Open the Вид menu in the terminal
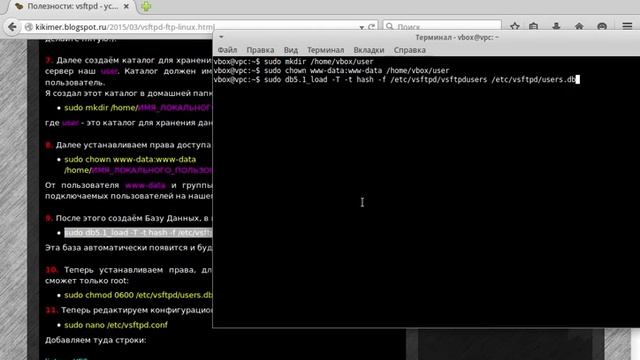 pyautogui.click(x=291, y=50)
